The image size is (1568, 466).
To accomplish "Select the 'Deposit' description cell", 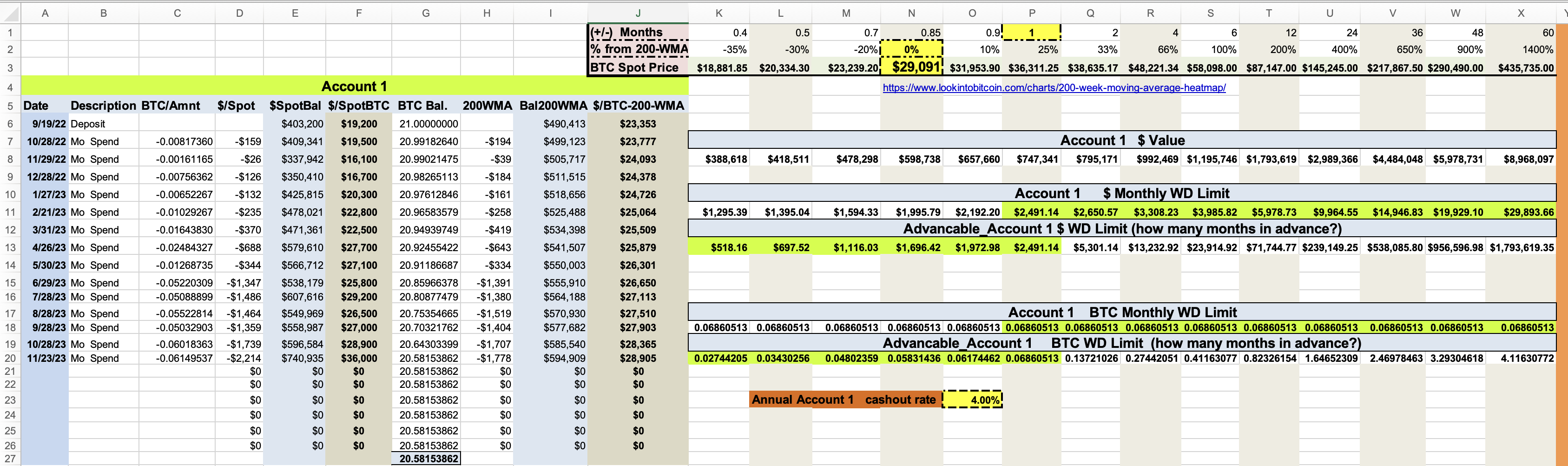I will pyautogui.click(x=104, y=124).
